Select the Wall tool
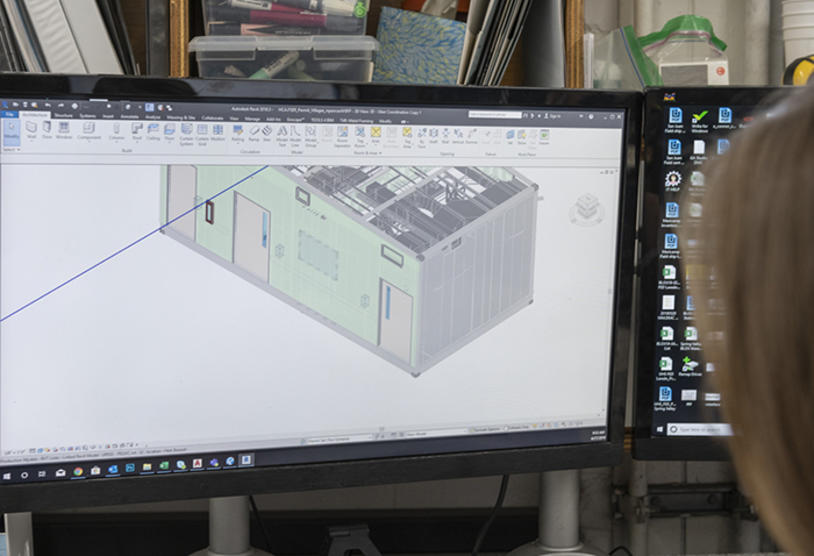The height and width of the screenshot is (556, 814). point(31,131)
